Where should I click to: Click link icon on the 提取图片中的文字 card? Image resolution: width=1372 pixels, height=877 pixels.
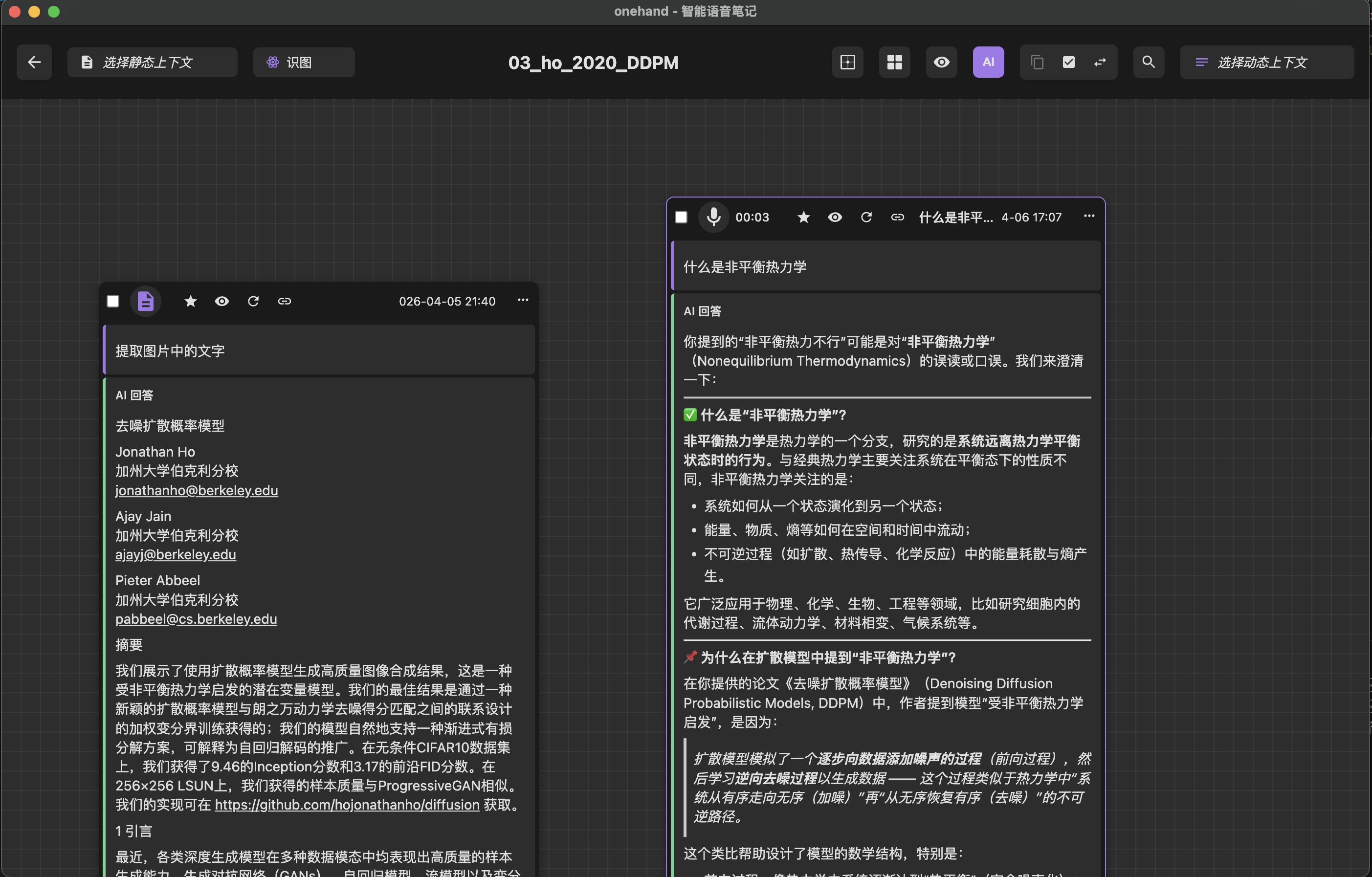coord(284,301)
